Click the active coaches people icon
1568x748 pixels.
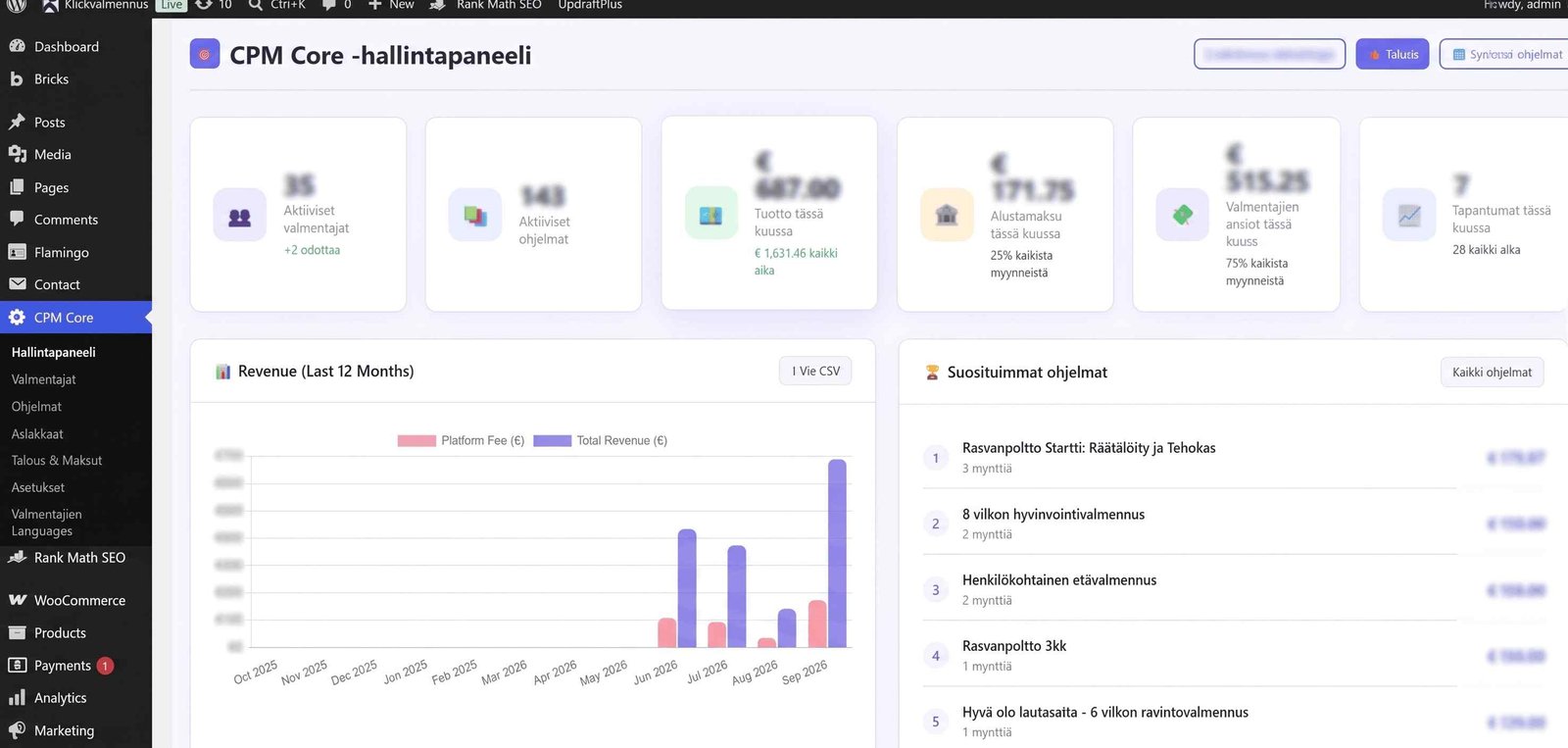click(x=239, y=216)
